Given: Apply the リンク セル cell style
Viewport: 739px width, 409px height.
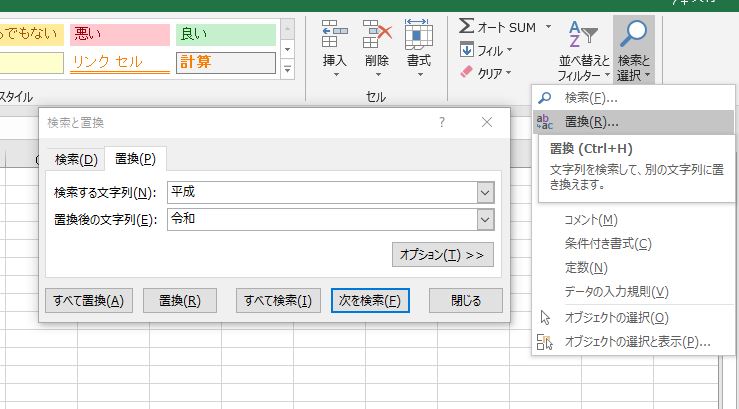Looking at the screenshot, I should (120, 63).
